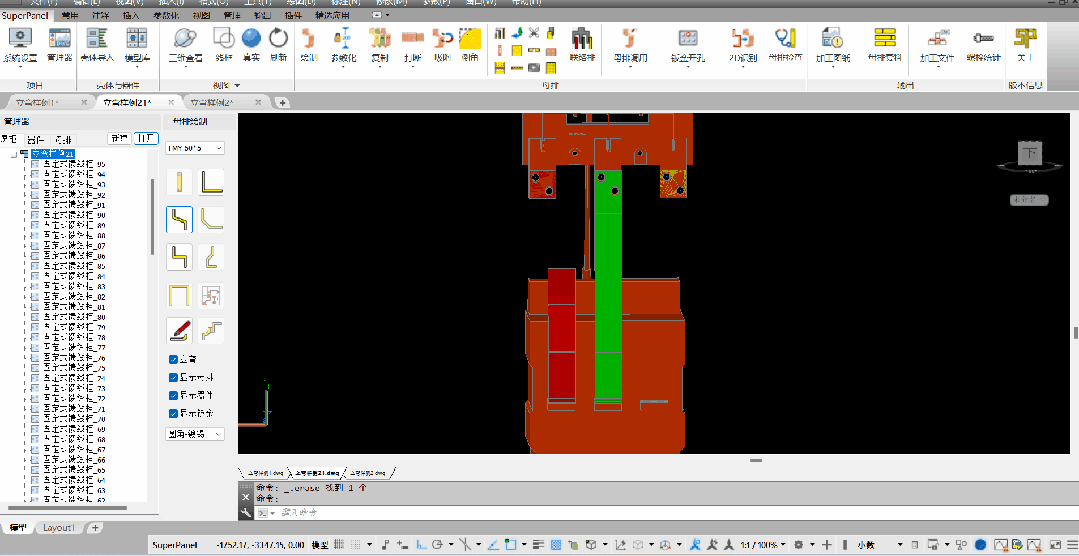Open the 管理器 manager icon in ribbon
Viewport: 1079px width, 556px height.
[59, 38]
